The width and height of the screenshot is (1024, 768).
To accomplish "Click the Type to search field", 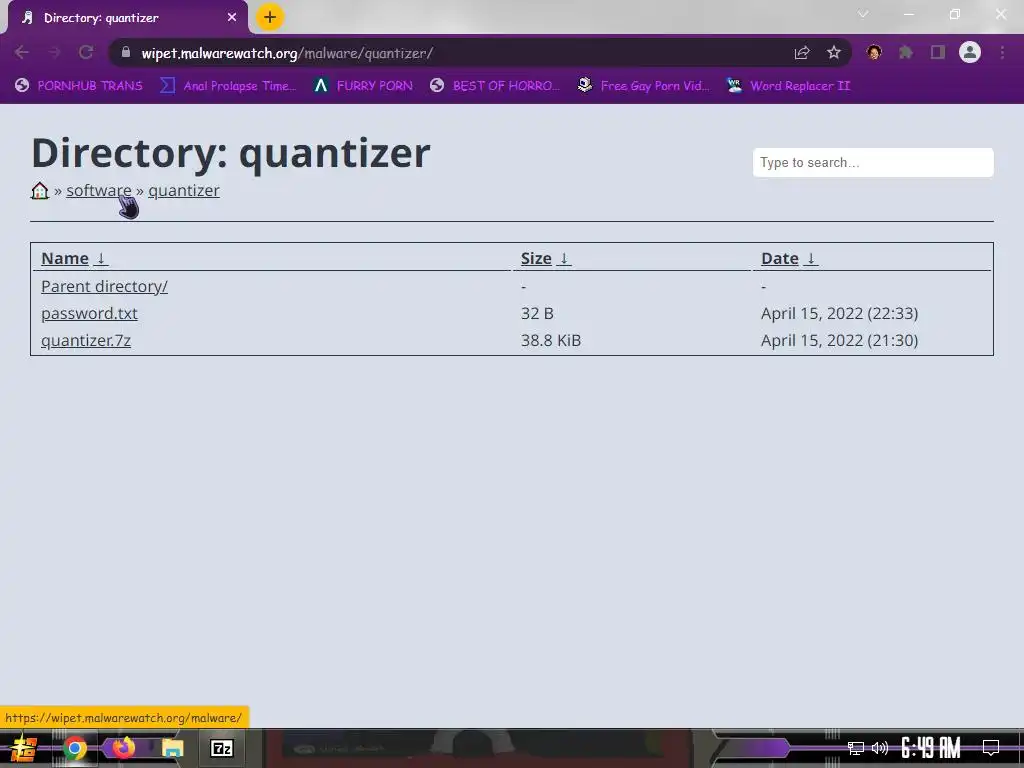I will pos(873,163).
